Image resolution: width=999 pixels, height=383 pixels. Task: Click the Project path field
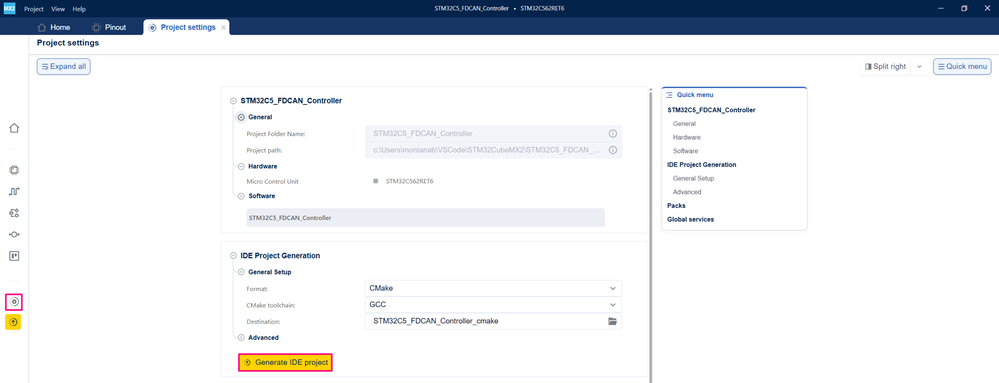494,150
